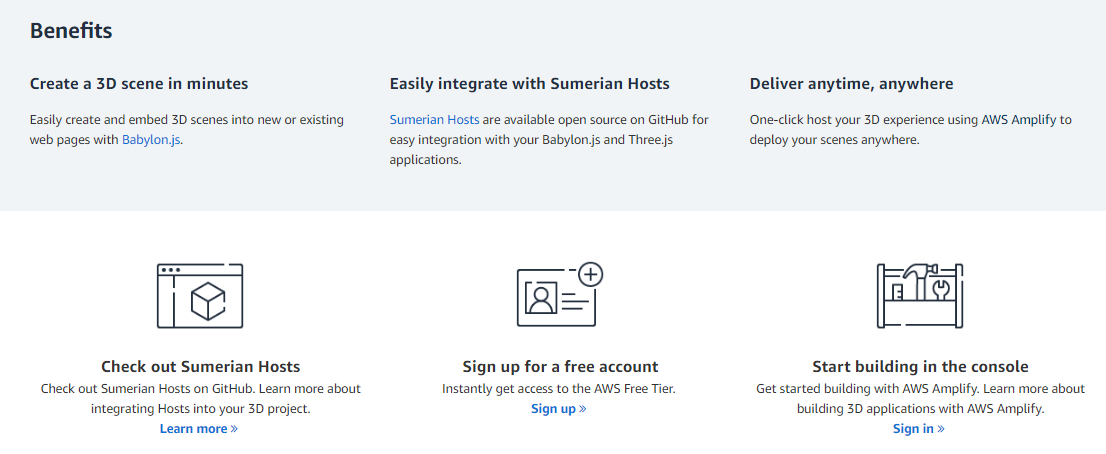Click the ID card with plus icon
The height and width of the screenshot is (454, 1106).
560,295
